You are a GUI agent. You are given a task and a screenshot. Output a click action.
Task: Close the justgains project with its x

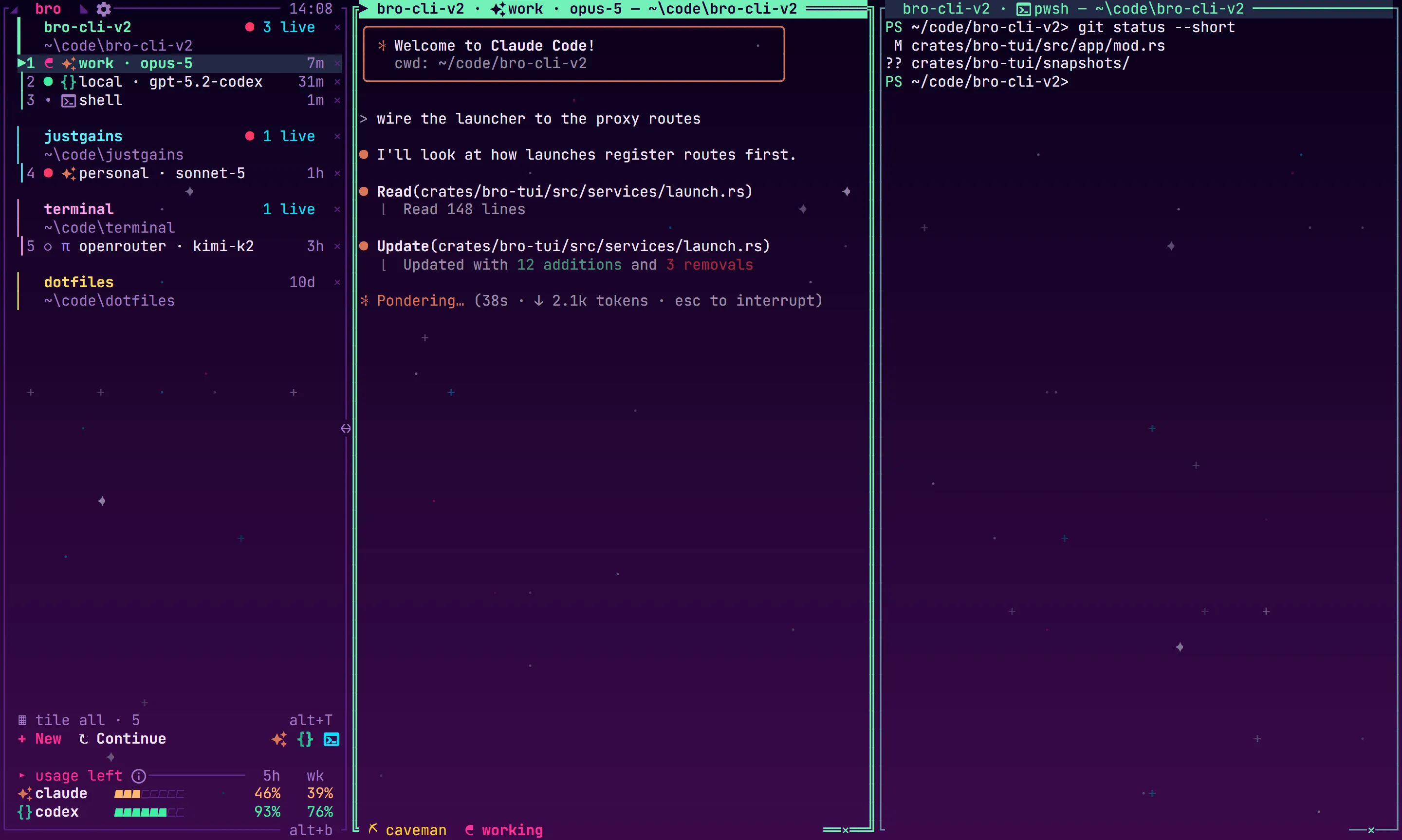pos(337,136)
